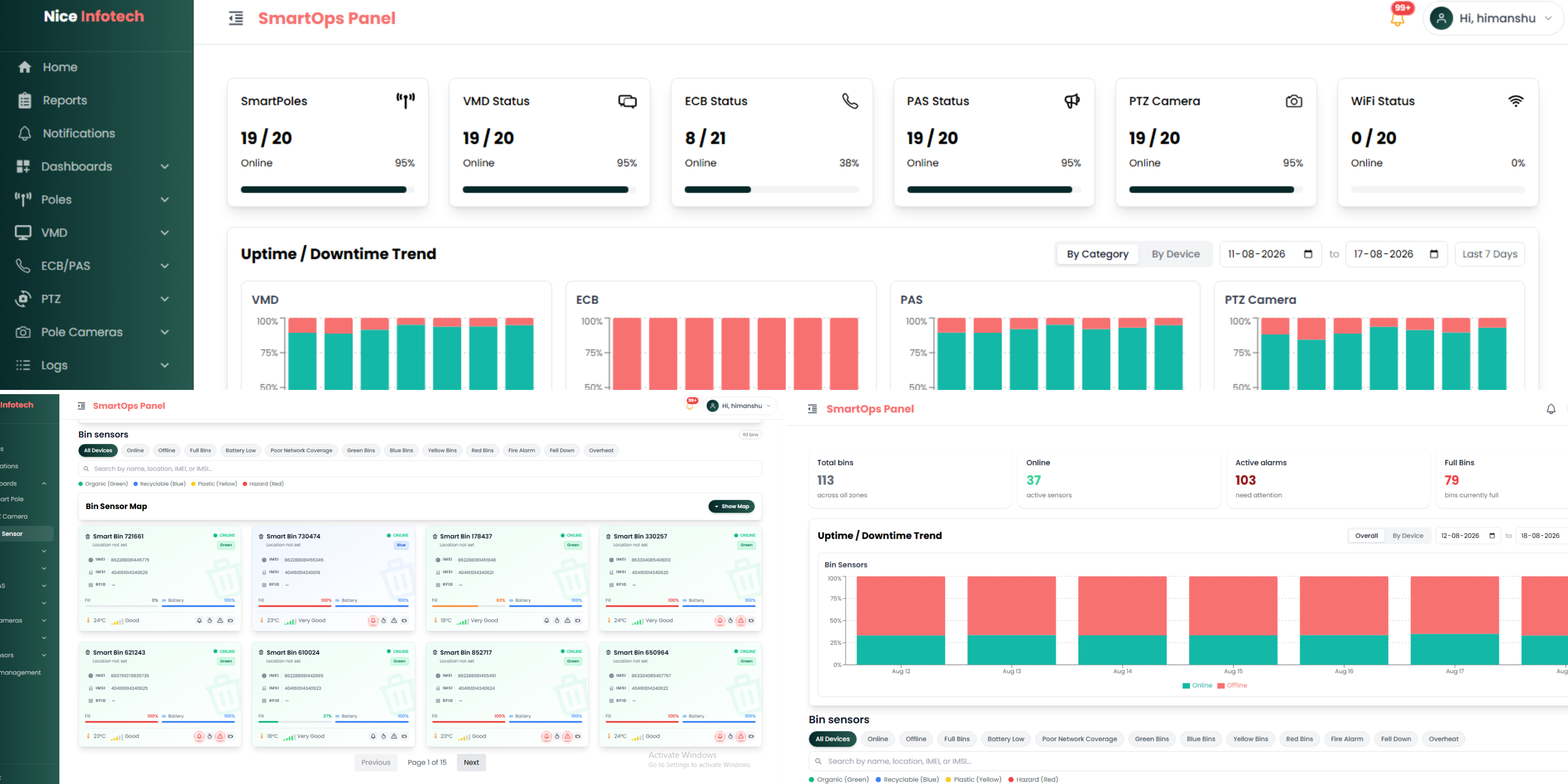
Task: Click the PTZ camera icon in sidebar
Action: coord(23,299)
